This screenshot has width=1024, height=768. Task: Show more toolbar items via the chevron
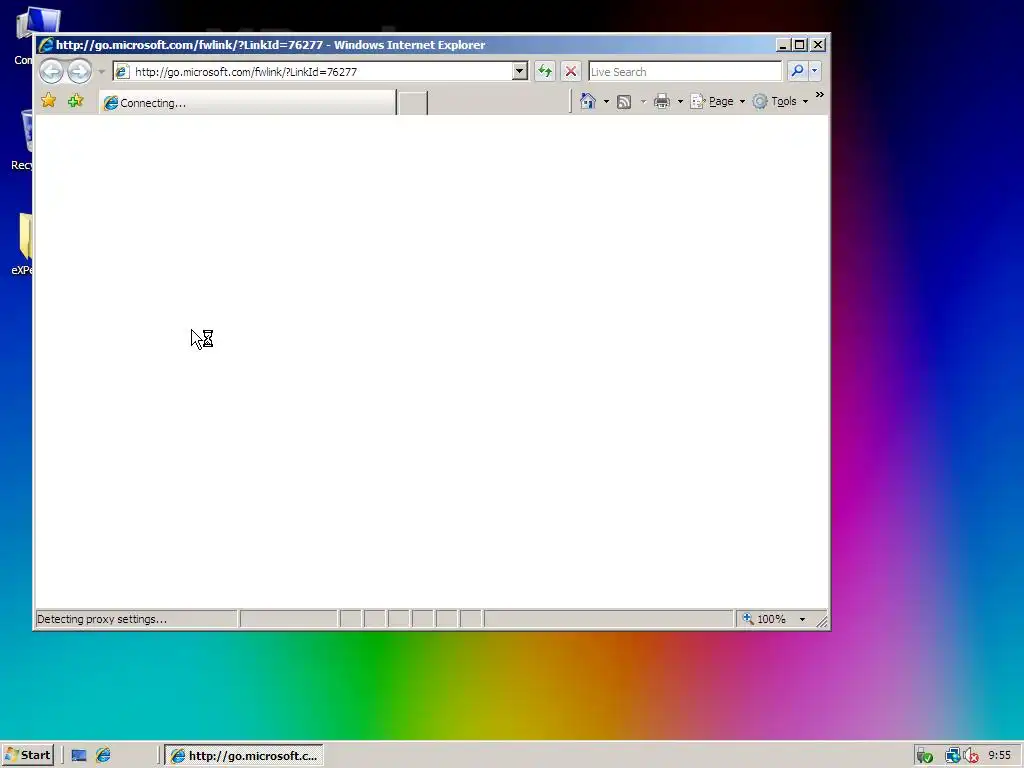click(820, 95)
